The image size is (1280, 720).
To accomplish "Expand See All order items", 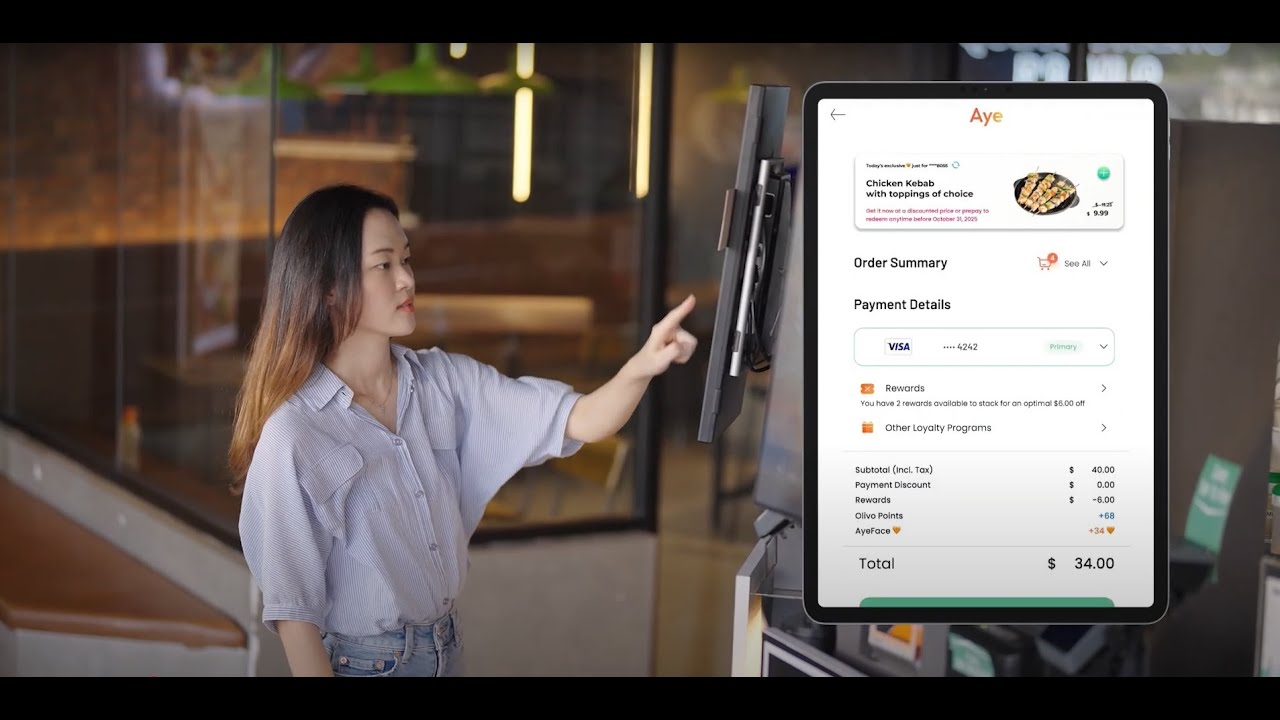I will (1077, 264).
